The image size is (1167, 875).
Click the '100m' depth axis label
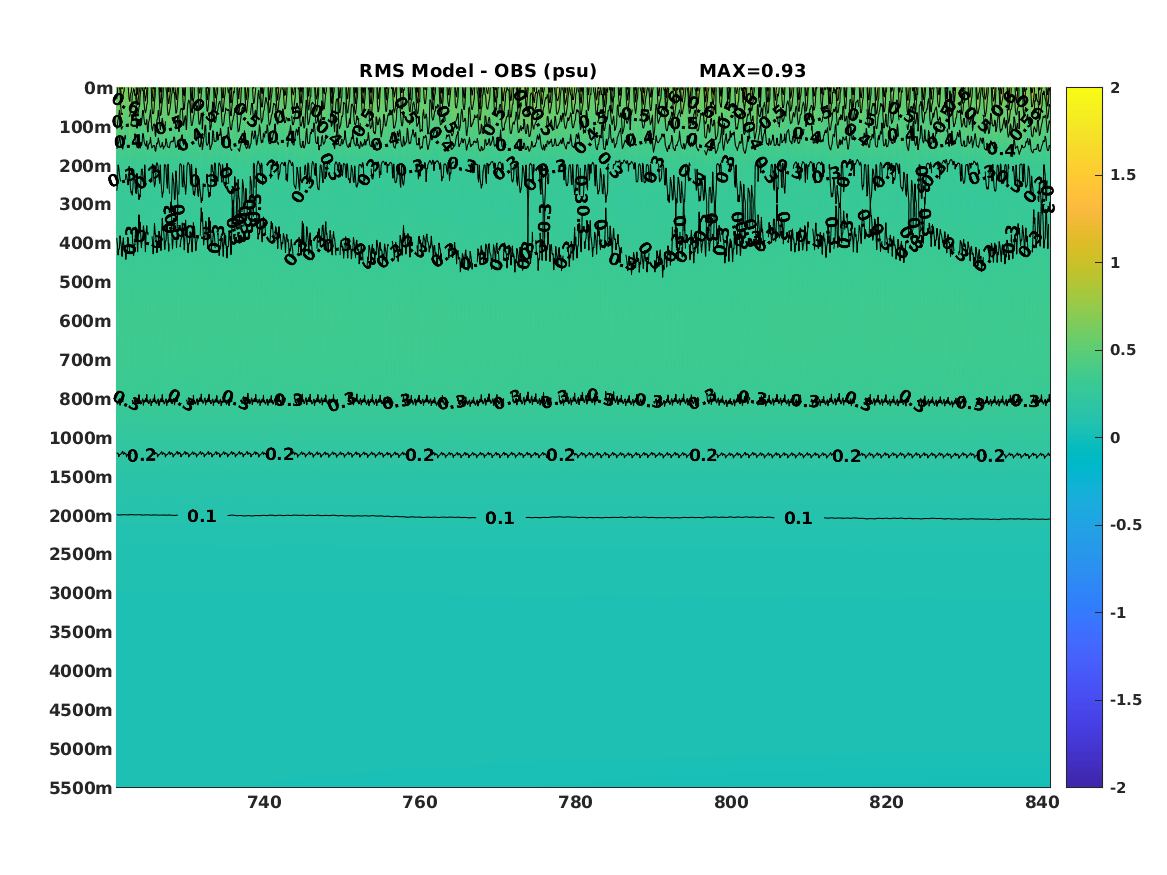click(x=86, y=127)
